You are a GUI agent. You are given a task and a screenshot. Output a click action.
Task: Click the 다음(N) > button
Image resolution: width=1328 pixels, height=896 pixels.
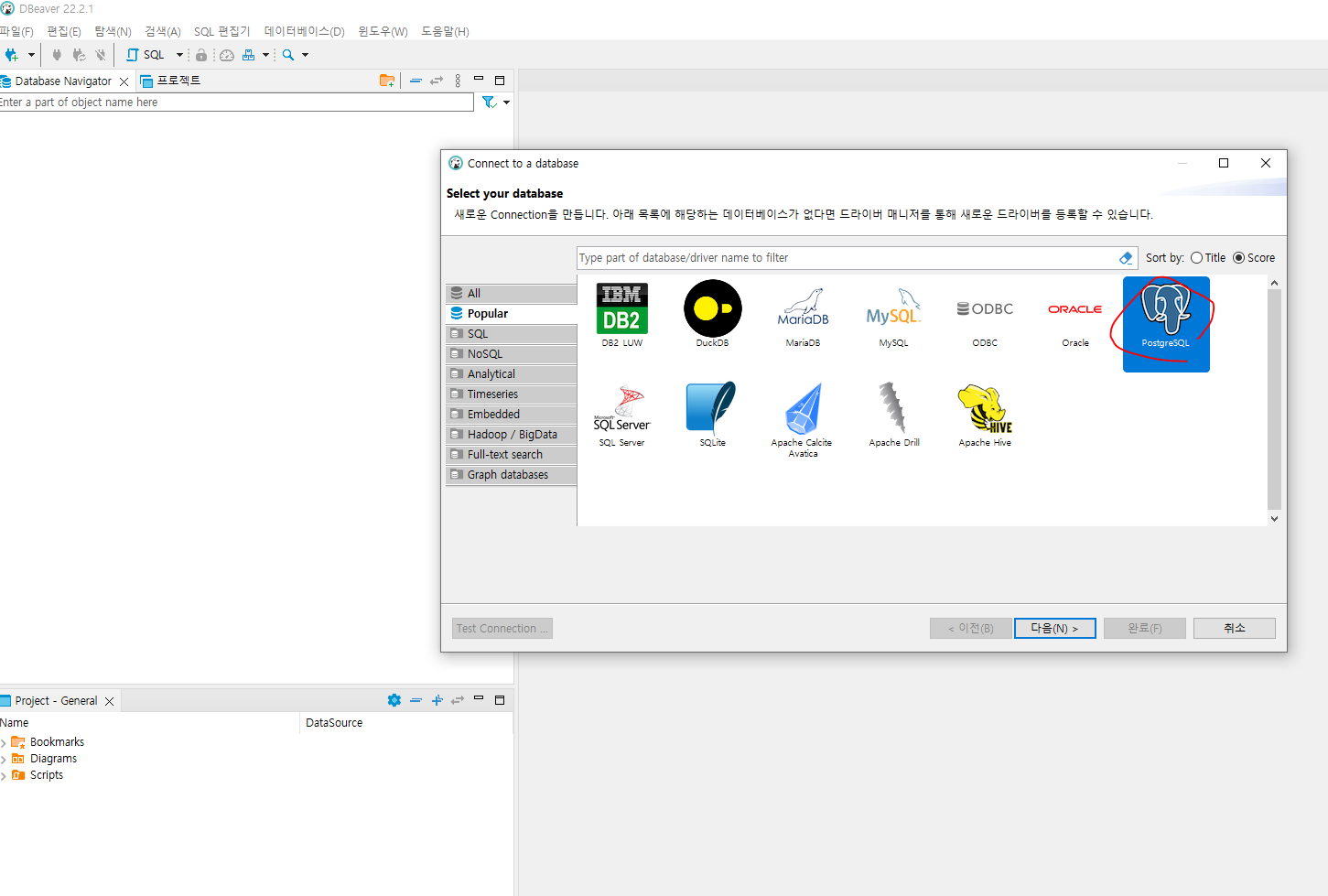tap(1054, 629)
